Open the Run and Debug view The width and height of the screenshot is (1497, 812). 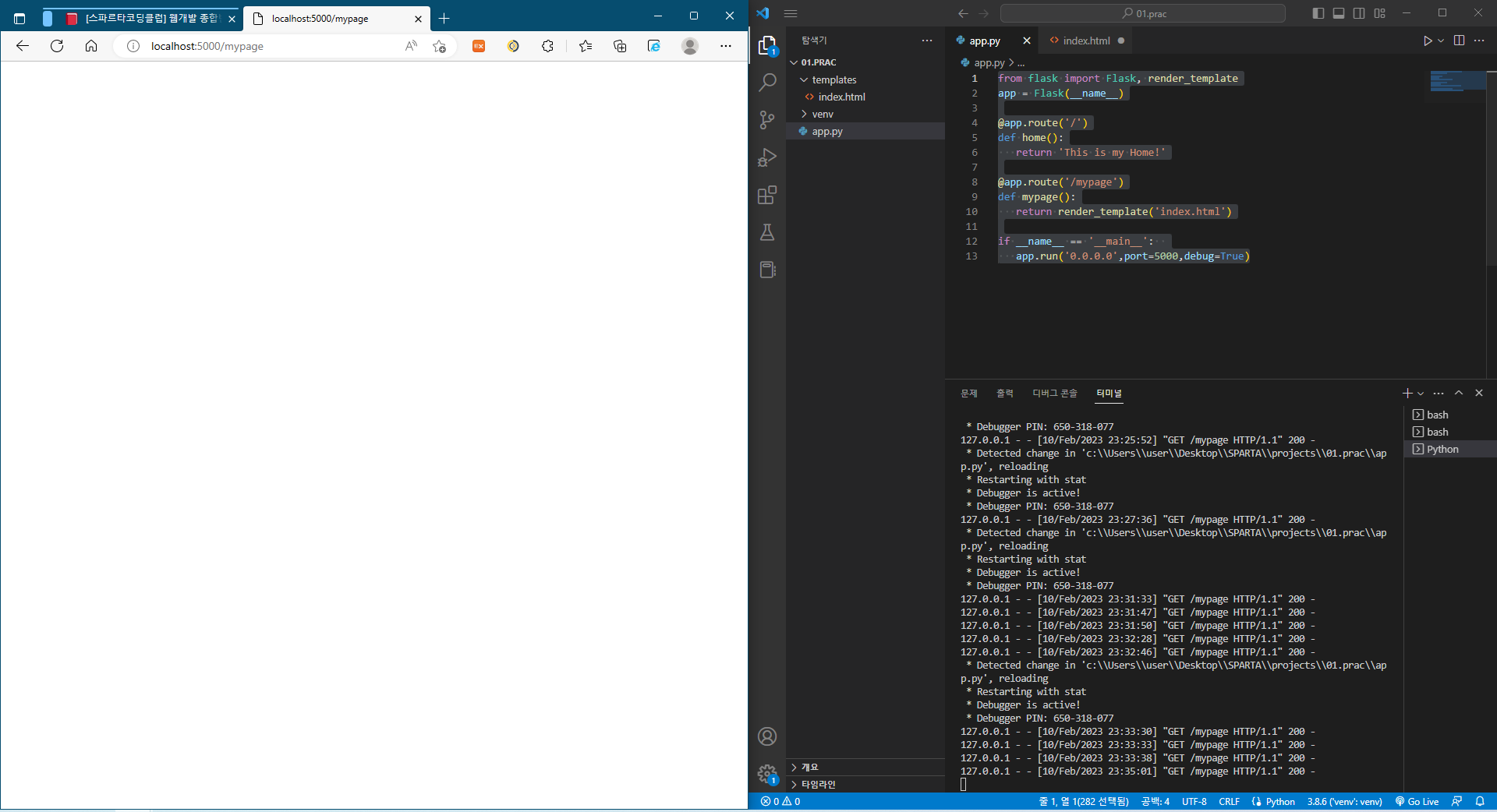click(767, 157)
